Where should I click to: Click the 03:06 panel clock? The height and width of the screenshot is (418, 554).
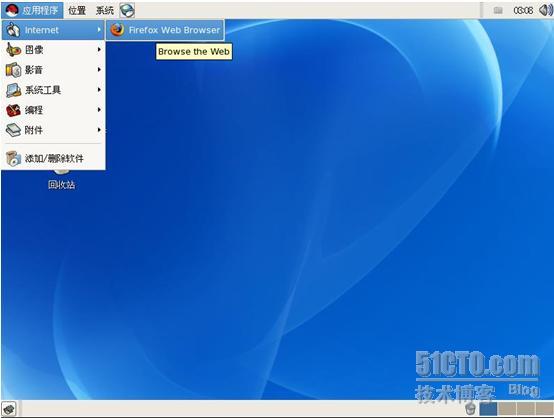(x=523, y=10)
